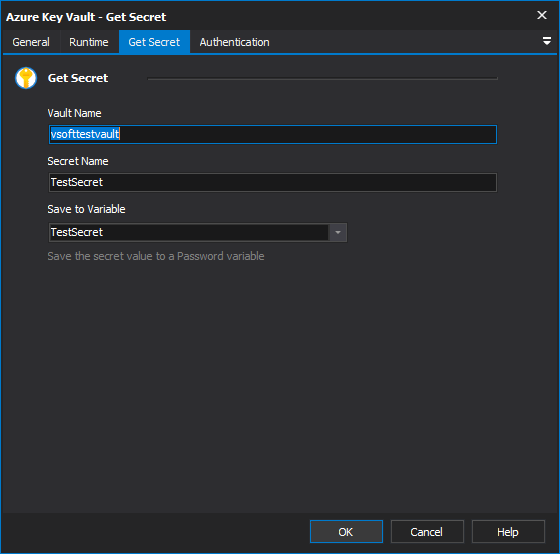560x554 pixels.
Task: Go to the Authentication tab
Action: (234, 42)
